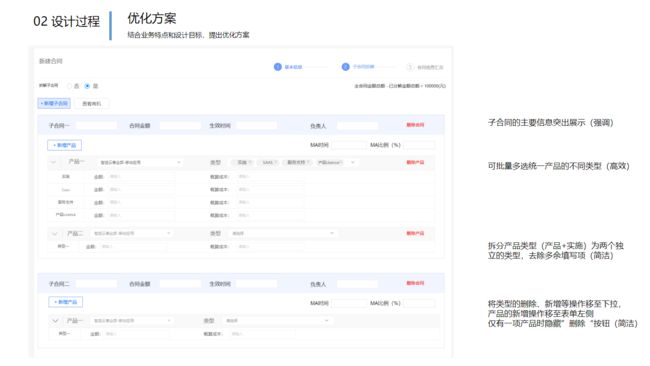650x366 pixels.
Task: Collapse the 产品二 chevron
Action: (54, 234)
